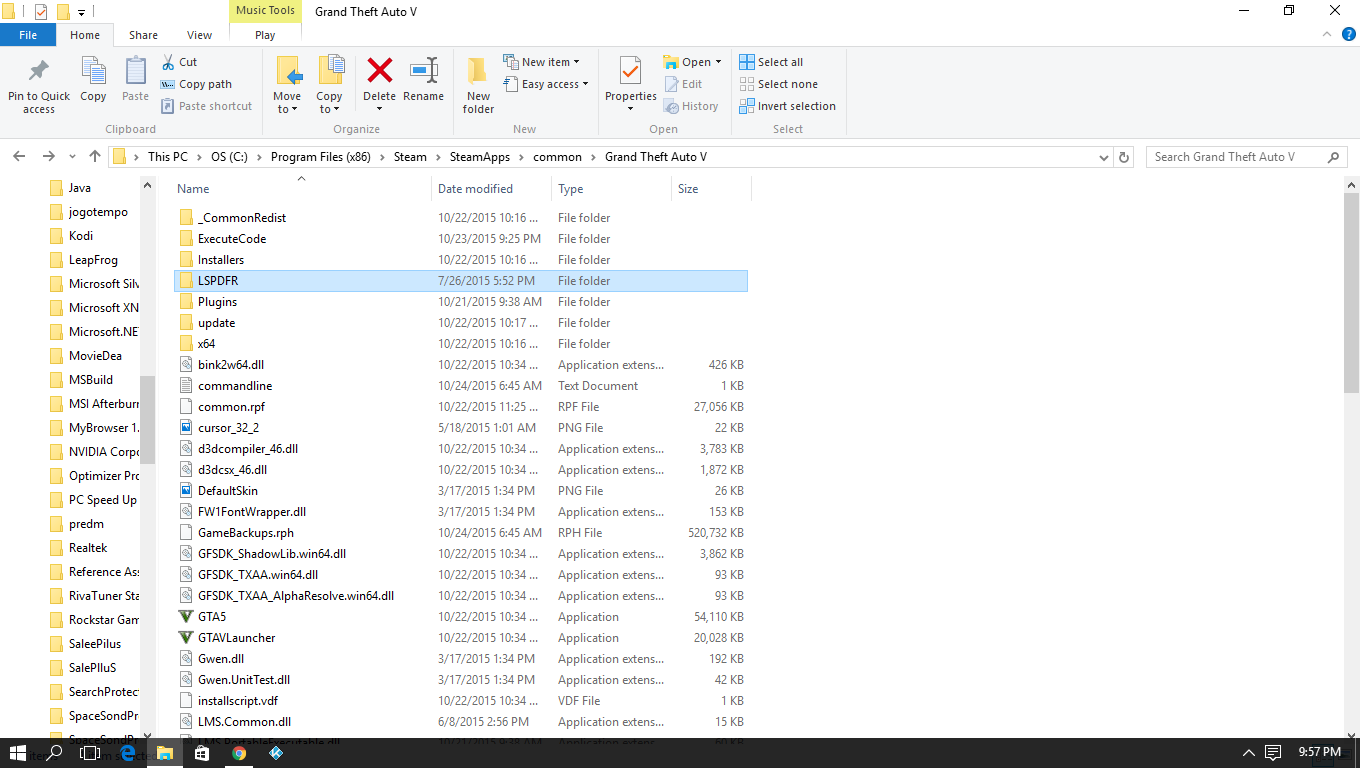Refresh the folder via address bar icon

tap(1124, 157)
